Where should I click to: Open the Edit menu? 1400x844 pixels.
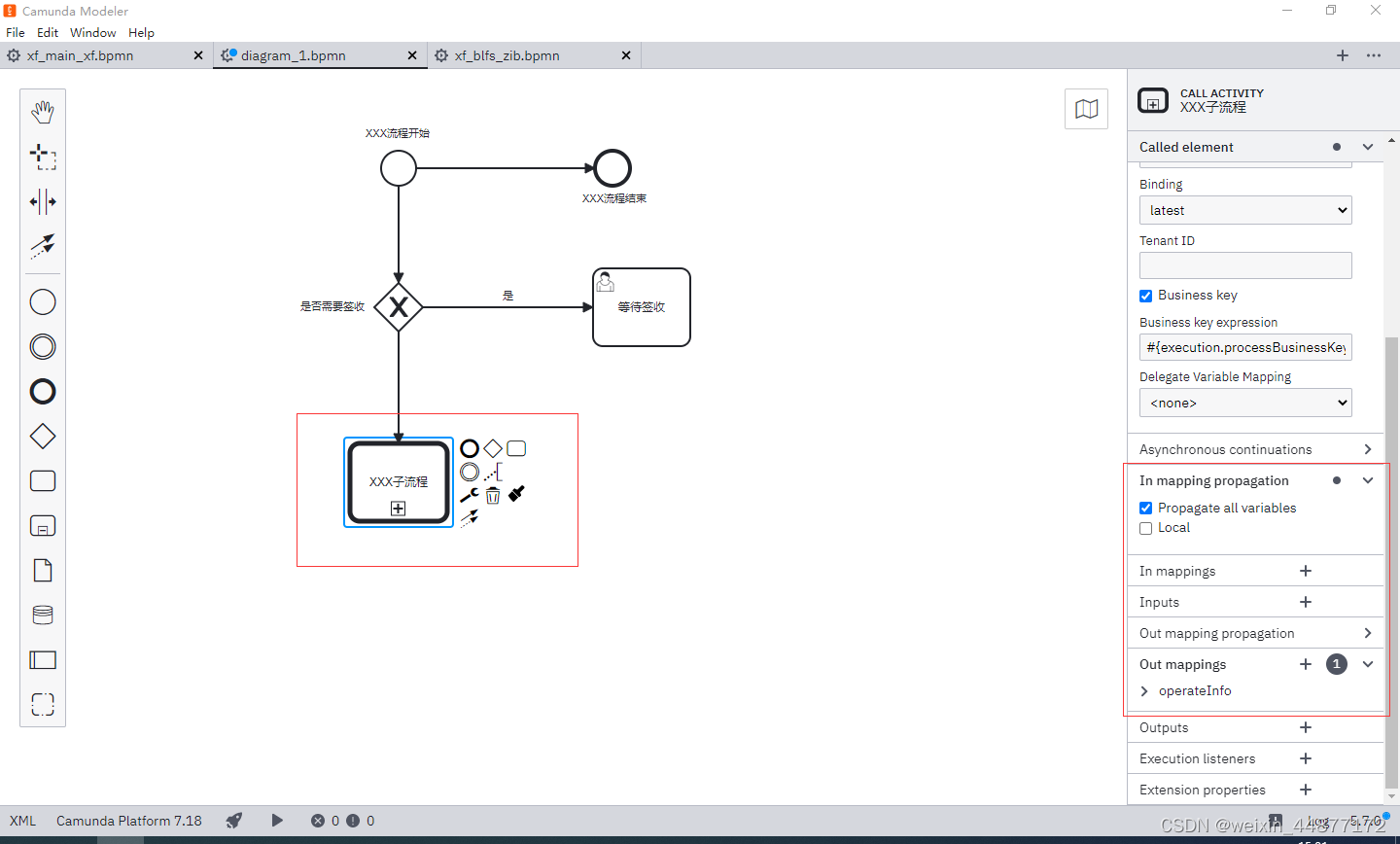point(48,32)
